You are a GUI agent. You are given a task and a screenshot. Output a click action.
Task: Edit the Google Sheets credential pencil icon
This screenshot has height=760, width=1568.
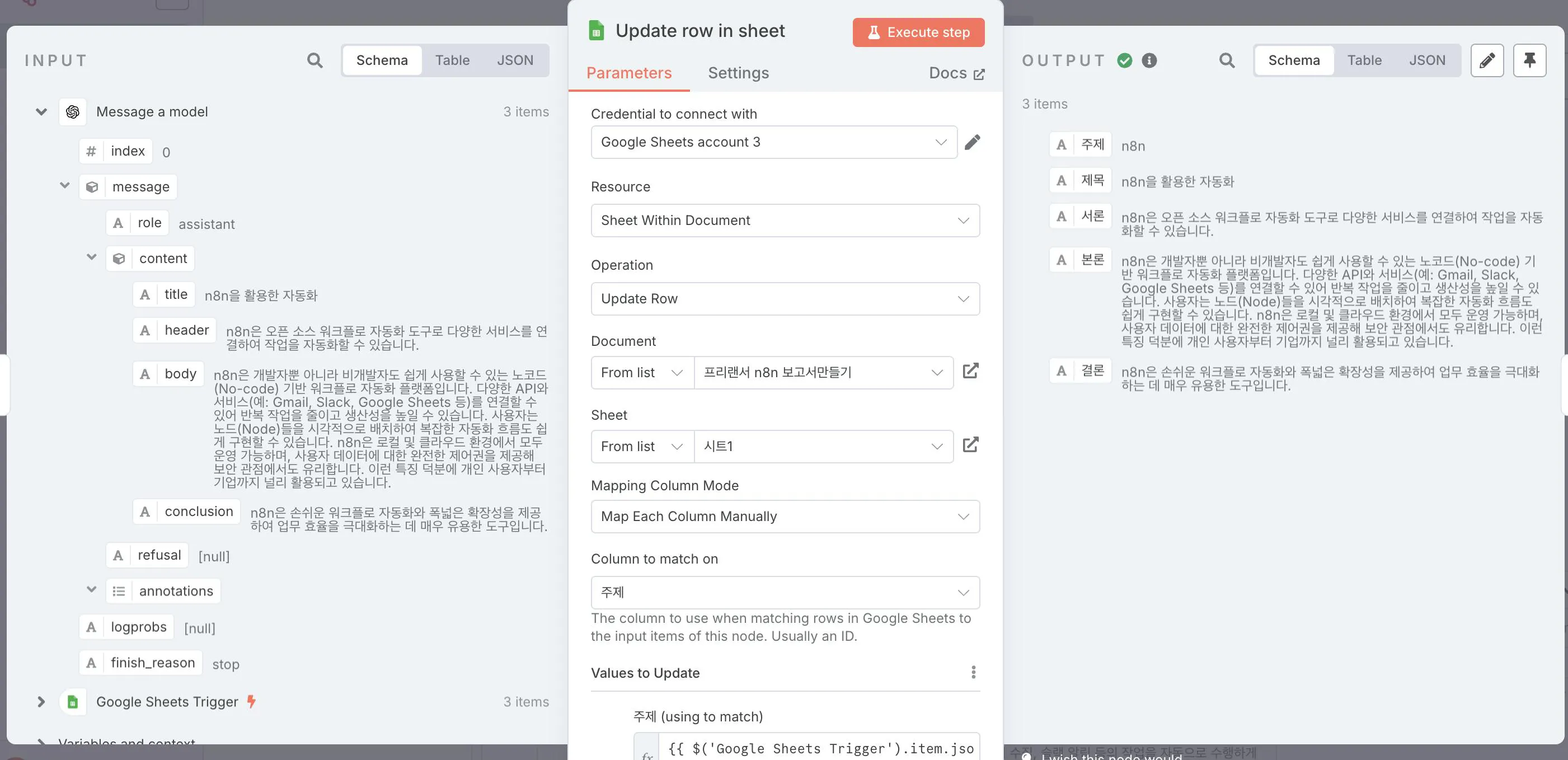(x=972, y=142)
